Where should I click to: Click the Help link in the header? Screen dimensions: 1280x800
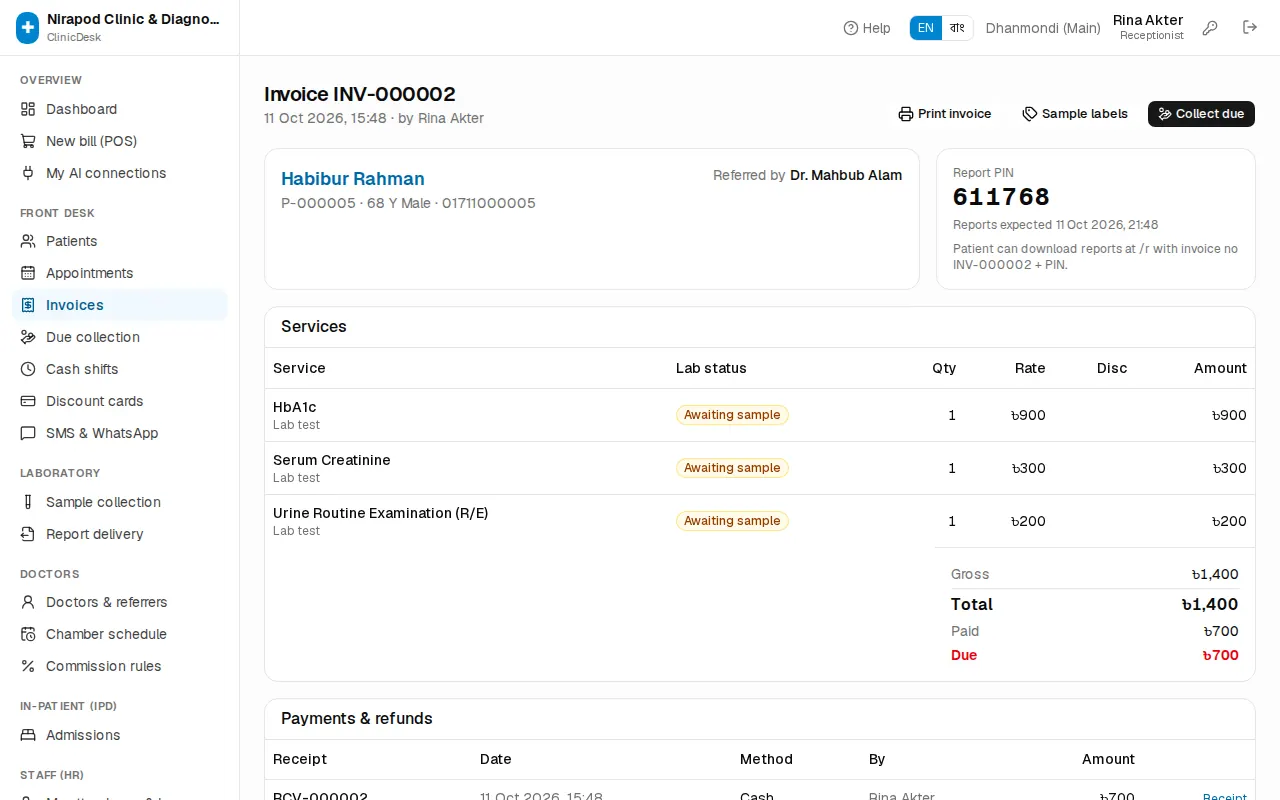(x=867, y=28)
